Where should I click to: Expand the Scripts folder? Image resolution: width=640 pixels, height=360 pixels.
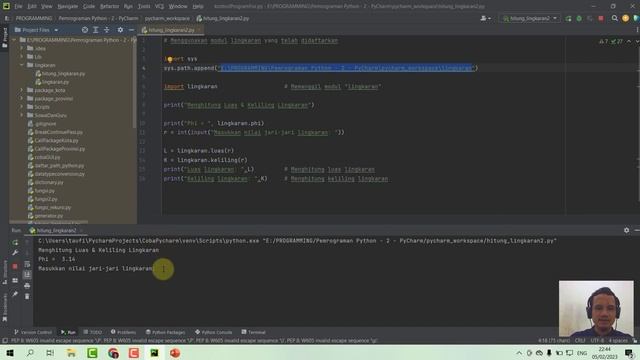tap(22, 107)
